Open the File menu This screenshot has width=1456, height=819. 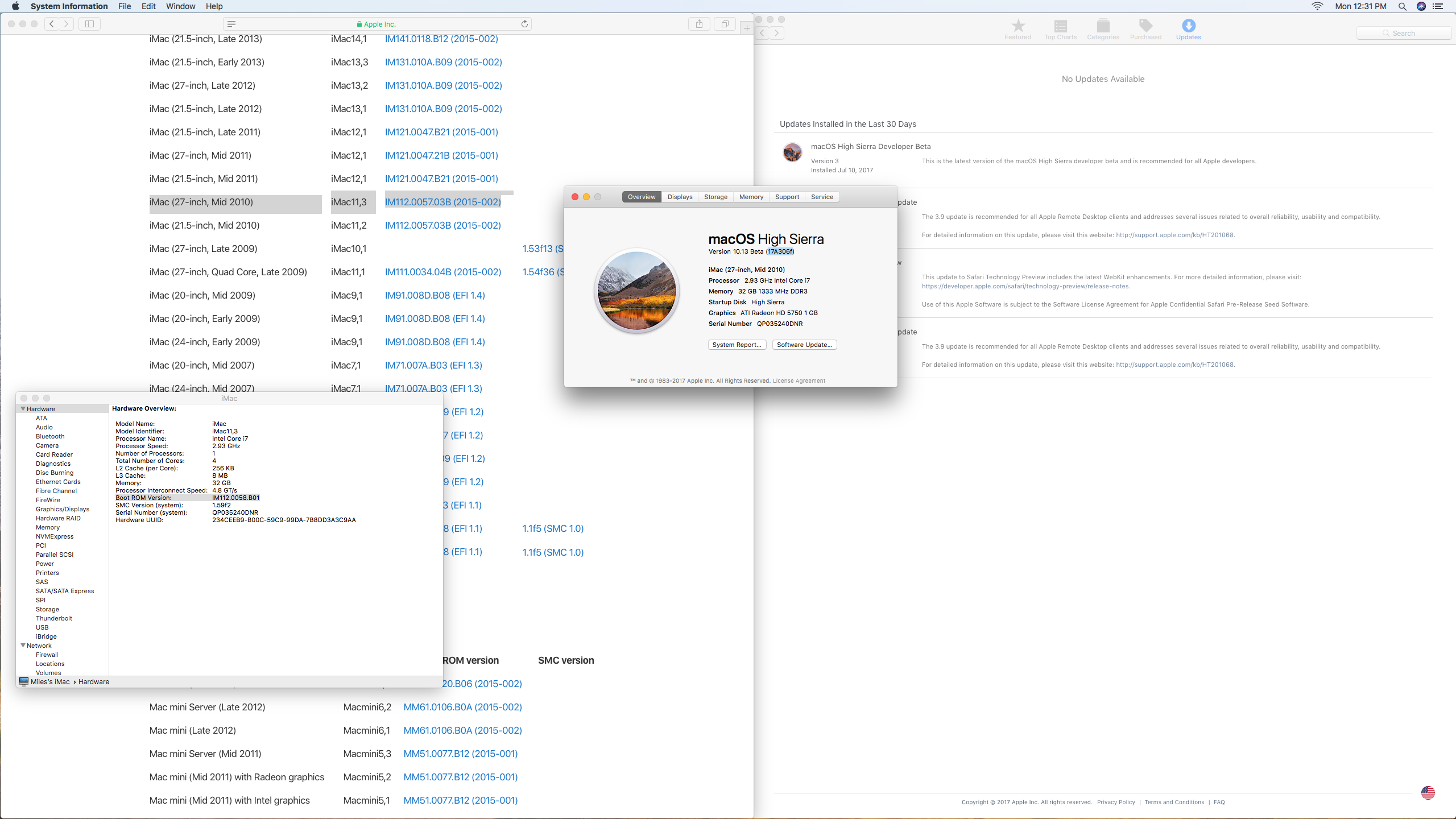125,6
